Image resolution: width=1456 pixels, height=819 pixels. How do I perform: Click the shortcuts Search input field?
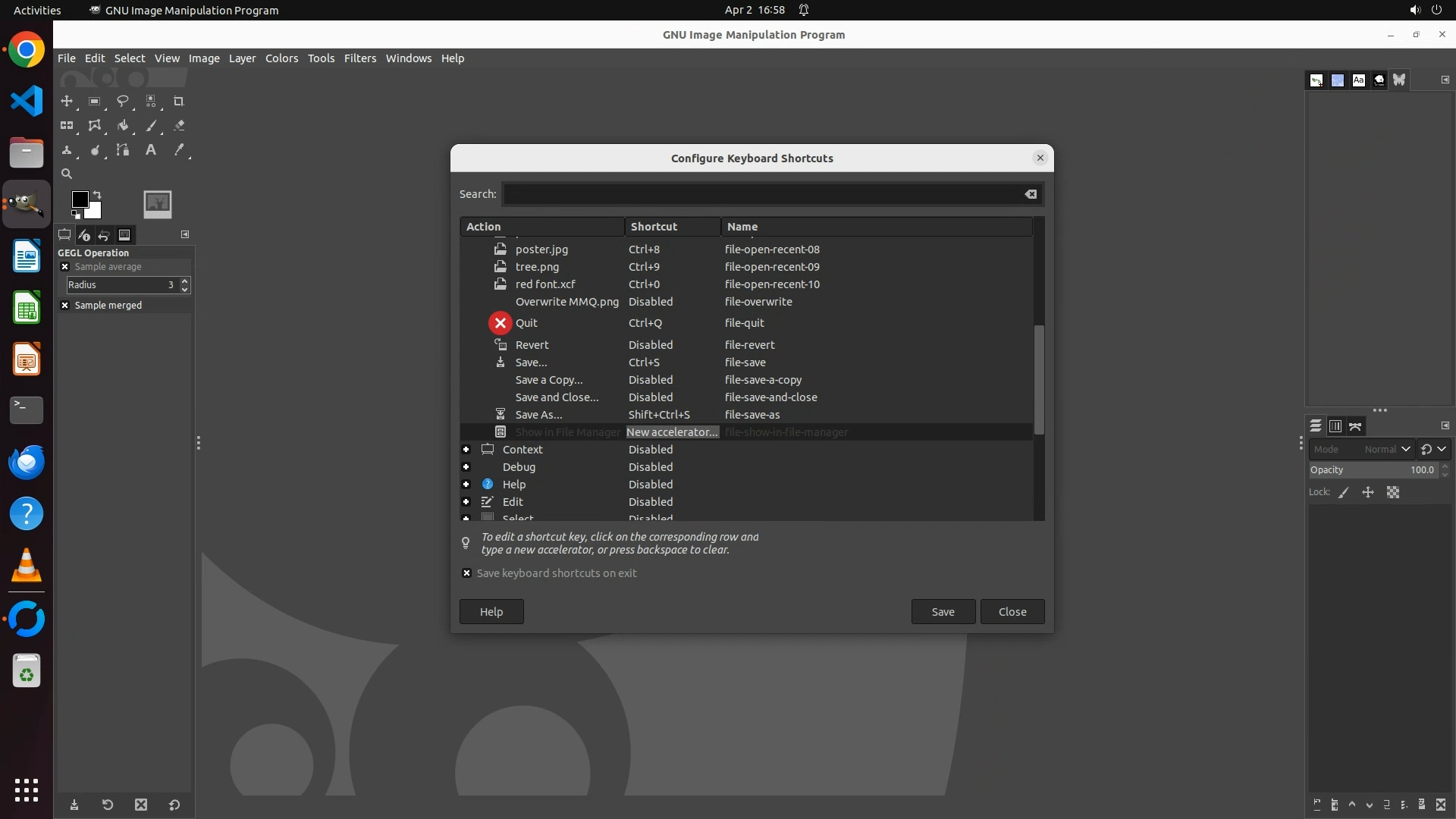click(762, 194)
